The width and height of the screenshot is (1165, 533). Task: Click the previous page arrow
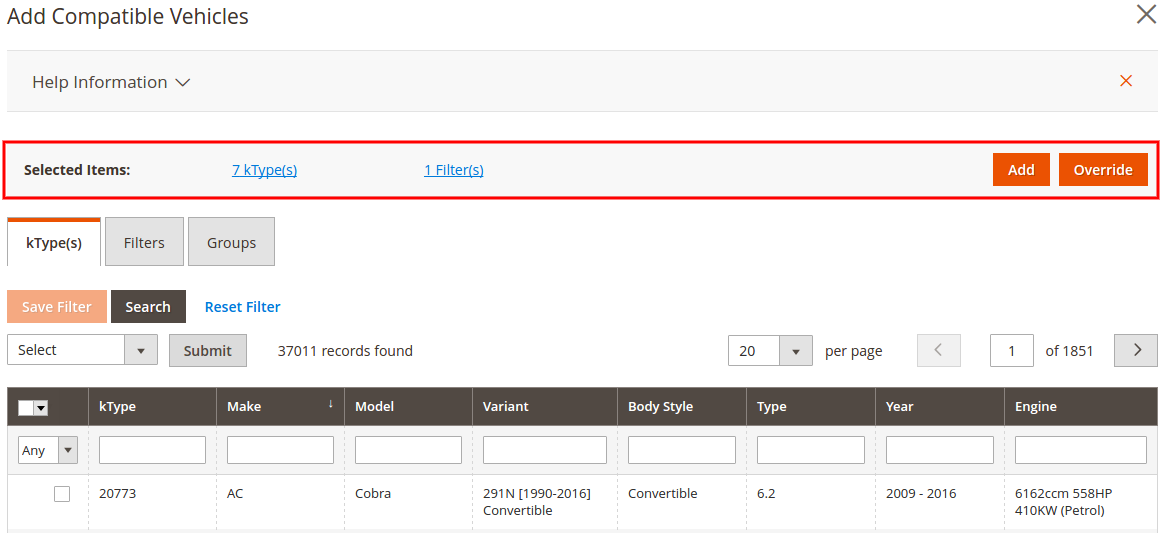(938, 351)
